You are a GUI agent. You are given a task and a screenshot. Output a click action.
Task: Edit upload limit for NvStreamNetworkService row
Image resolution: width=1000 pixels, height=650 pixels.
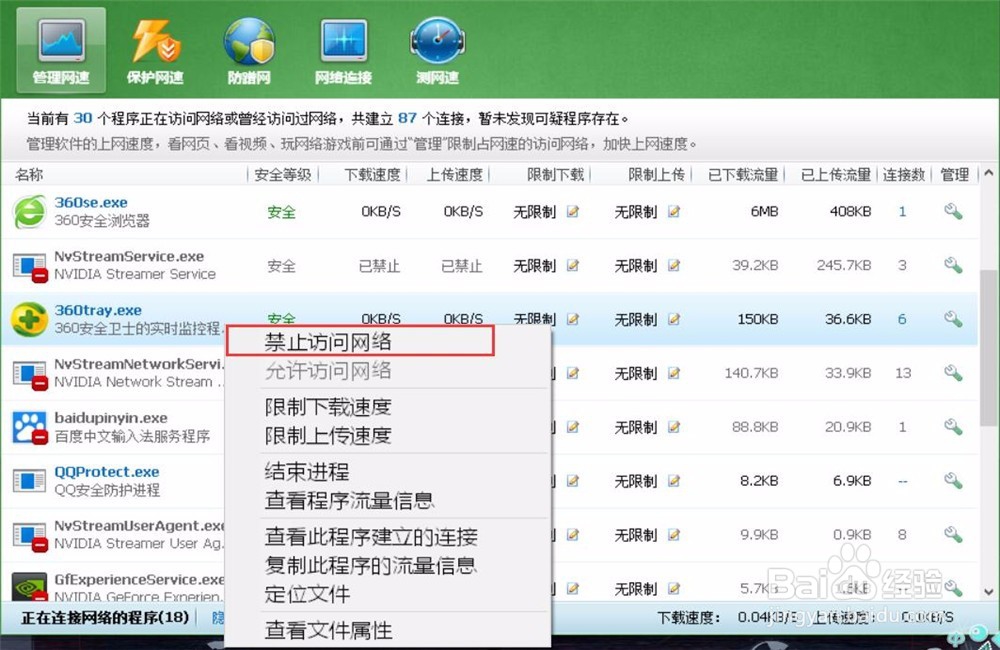(673, 373)
